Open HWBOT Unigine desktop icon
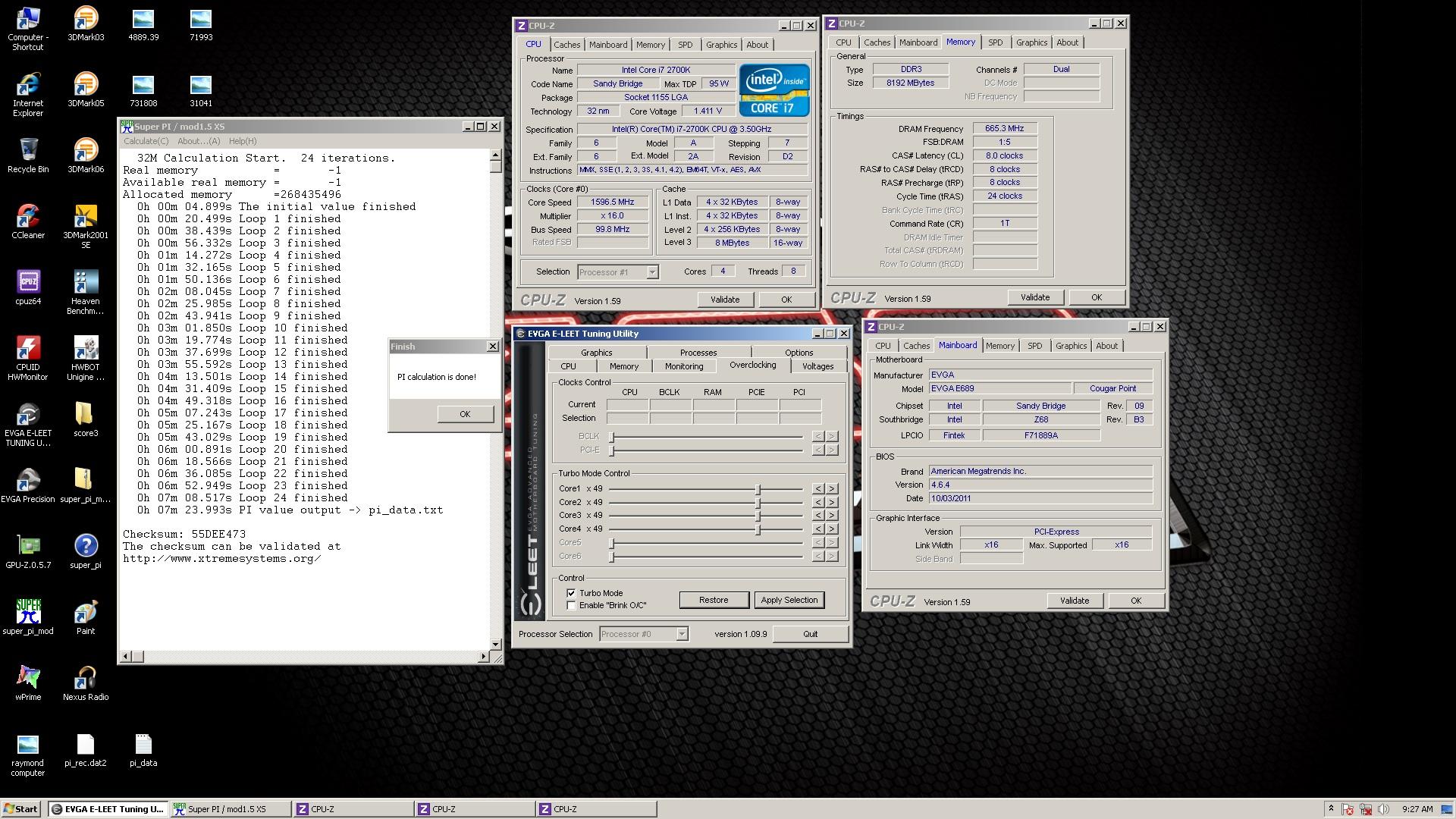 86,359
